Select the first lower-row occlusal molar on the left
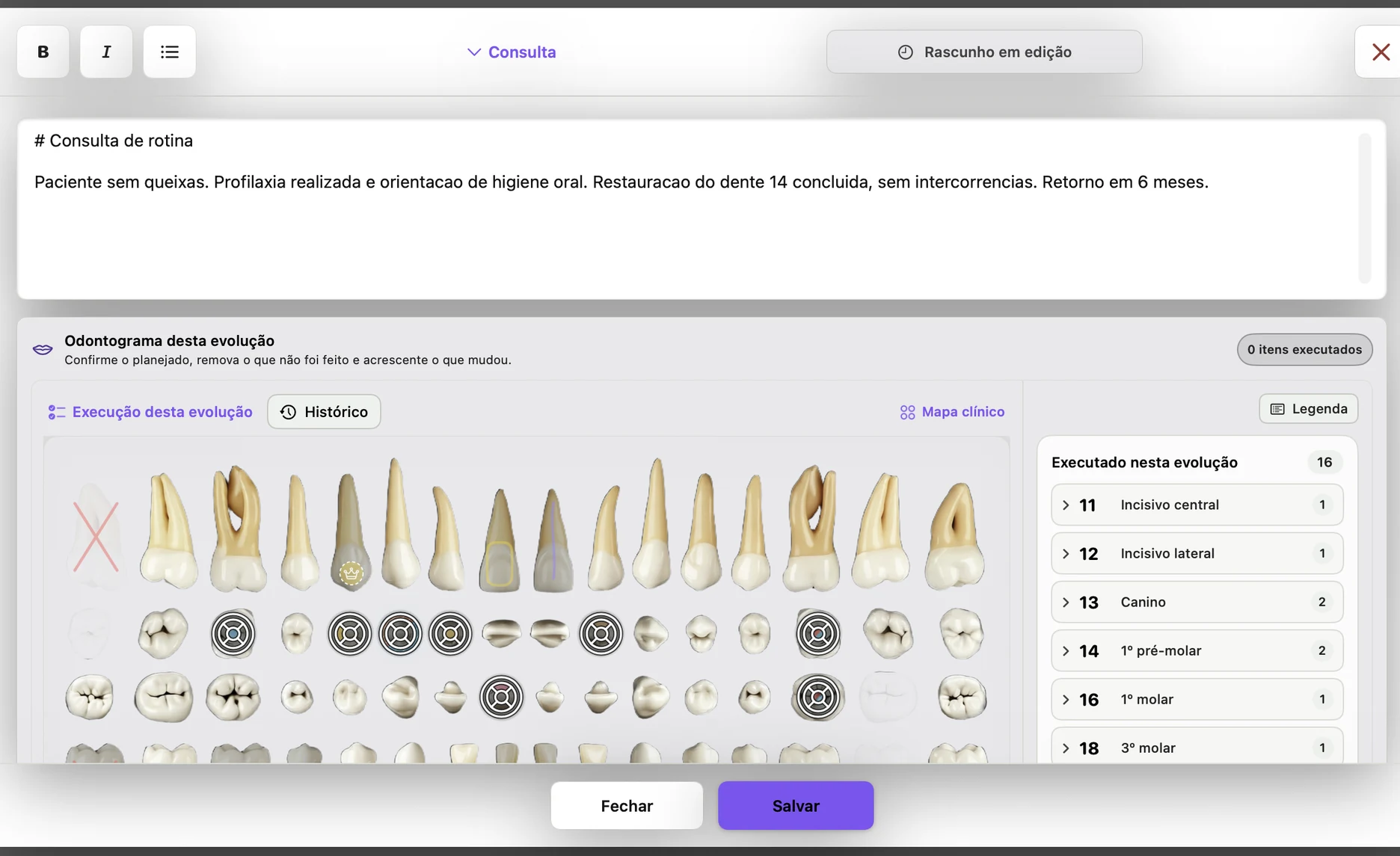 (x=90, y=698)
